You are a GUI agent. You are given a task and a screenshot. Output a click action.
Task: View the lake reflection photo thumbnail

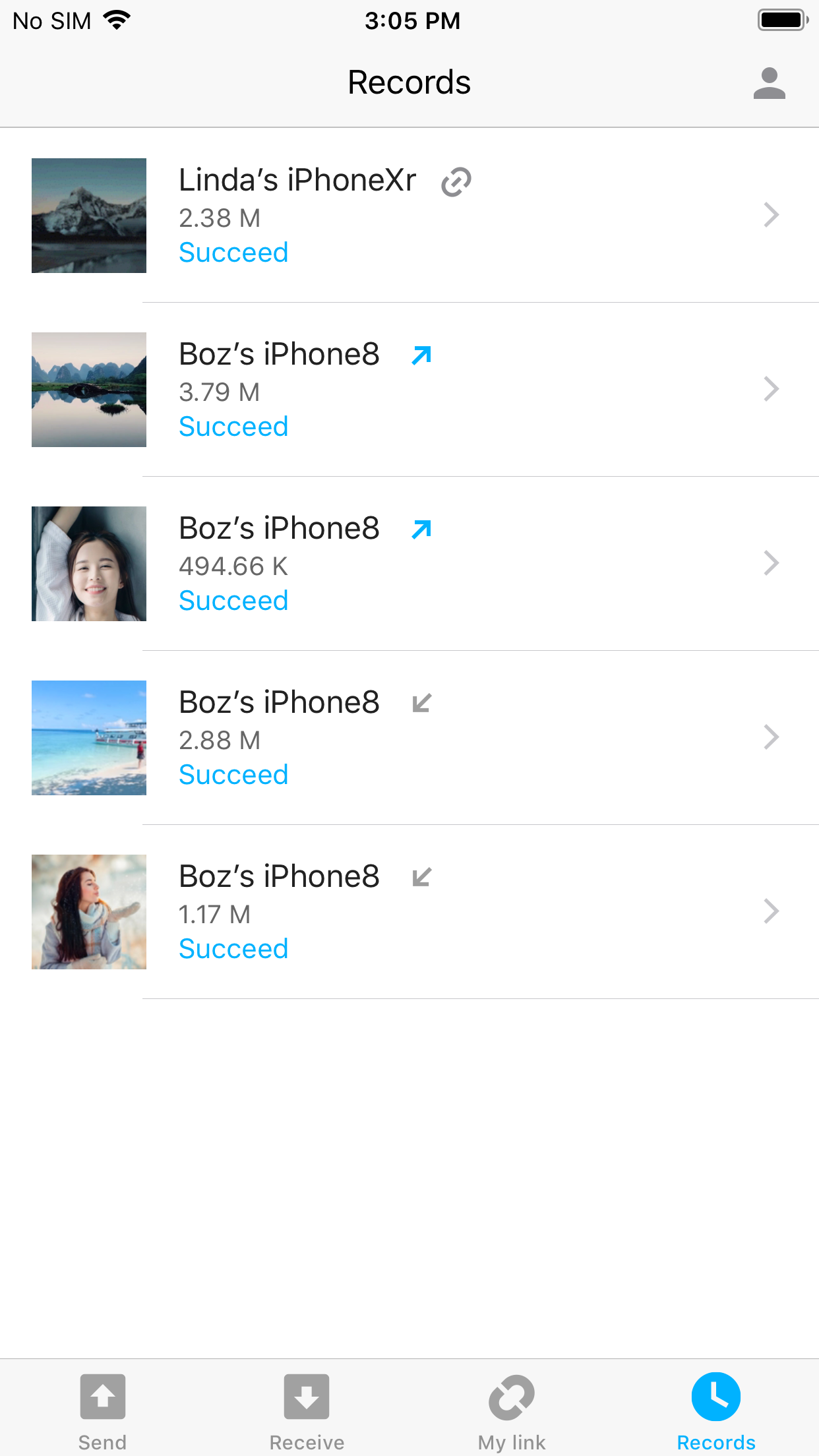pyautogui.click(x=89, y=390)
